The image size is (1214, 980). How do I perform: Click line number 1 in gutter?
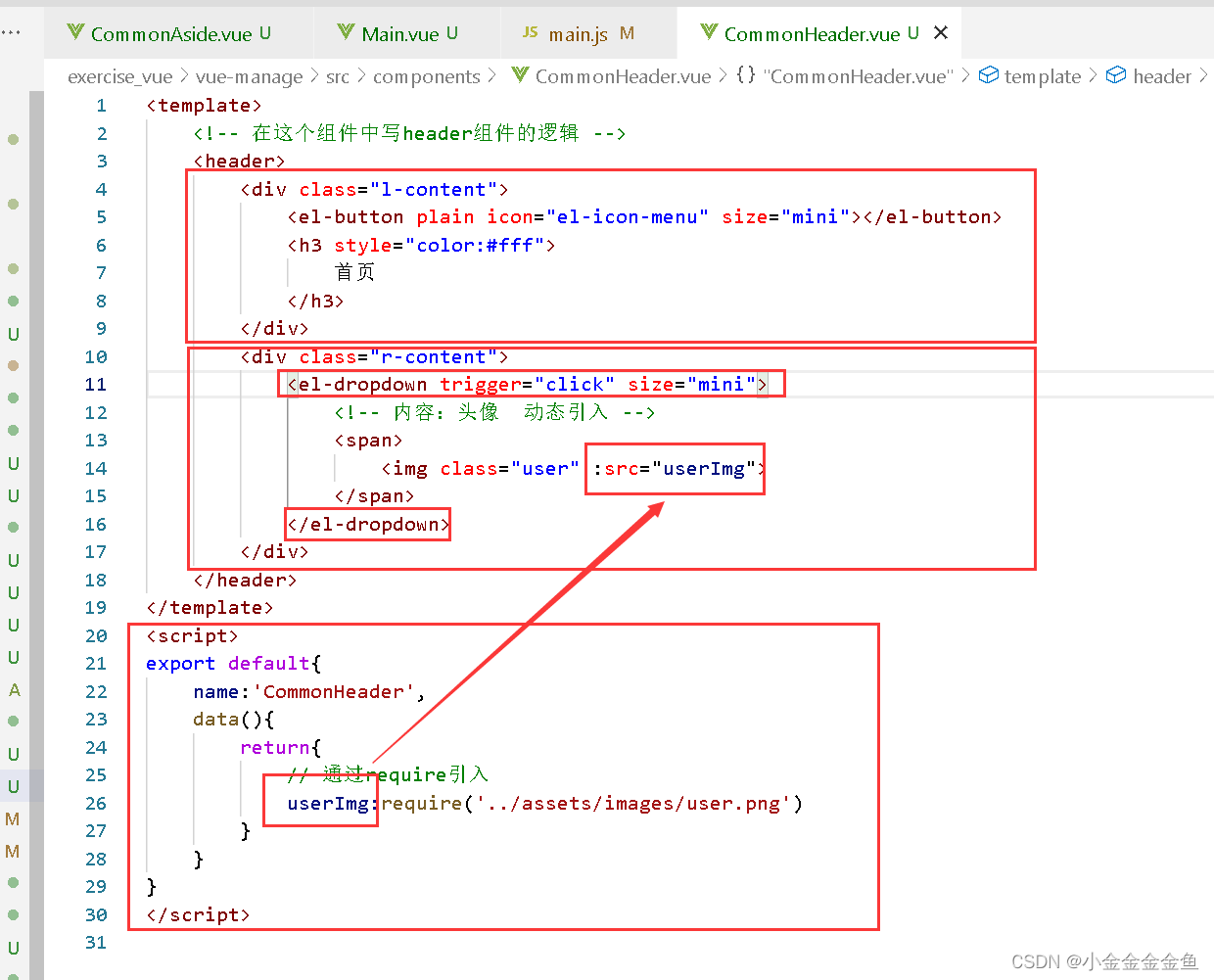click(x=101, y=106)
